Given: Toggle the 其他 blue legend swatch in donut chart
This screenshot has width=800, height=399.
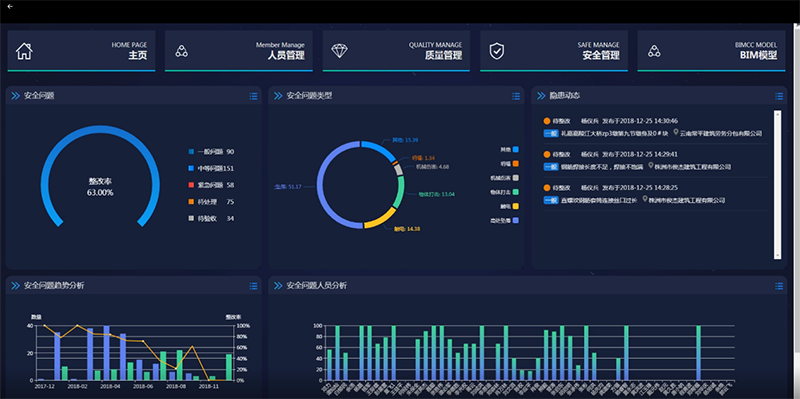Looking at the screenshot, I should (516, 149).
